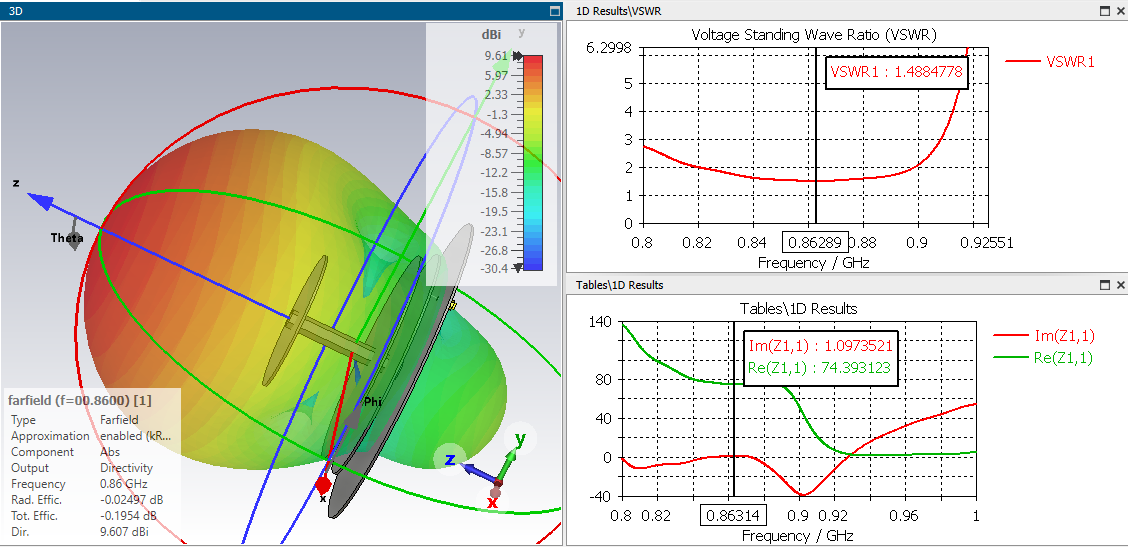Viewport: 1128px width, 547px height.
Task: Click the Component Abs value
Action: pyautogui.click(x=109, y=452)
